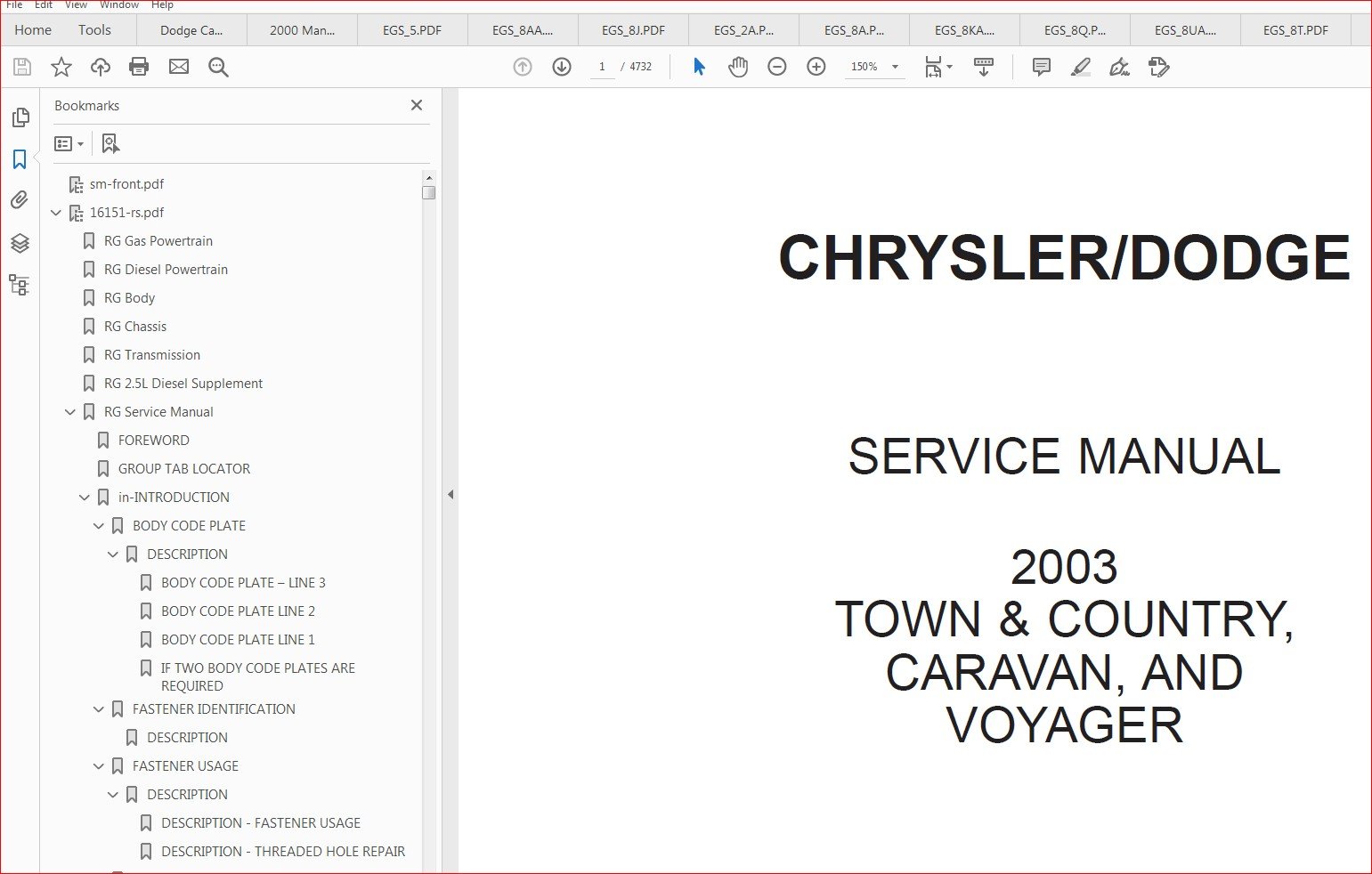The height and width of the screenshot is (874, 1372).
Task: Open the RG Body bookmark
Action: (x=129, y=298)
